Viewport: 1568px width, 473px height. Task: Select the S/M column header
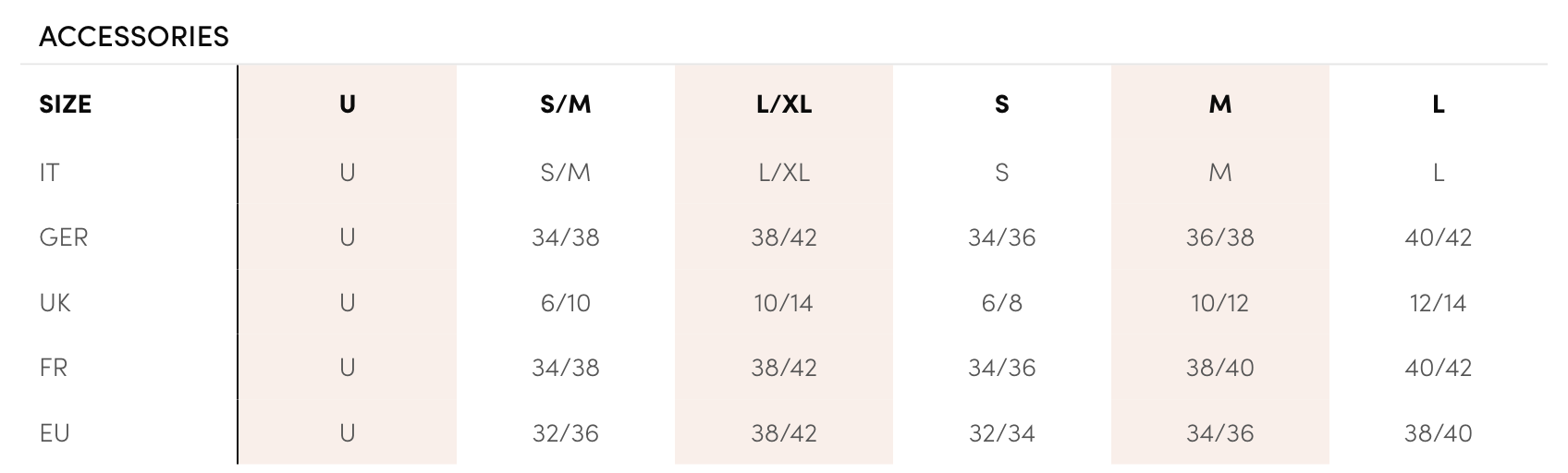point(566,104)
